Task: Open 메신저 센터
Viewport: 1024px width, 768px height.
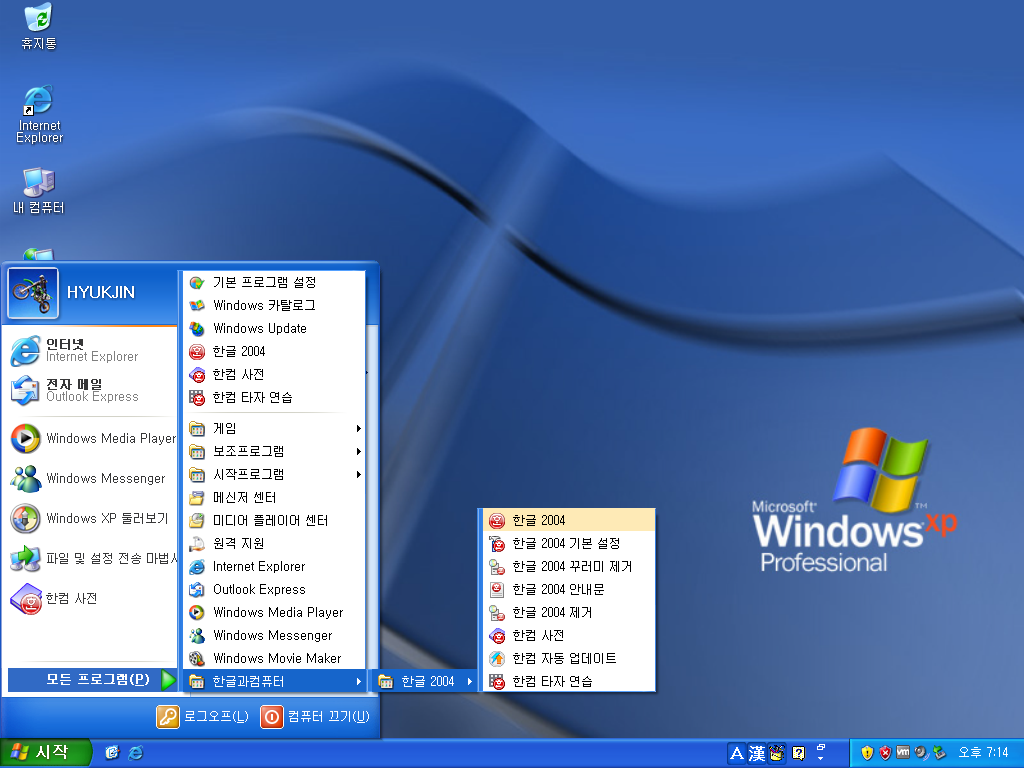Action: (x=274, y=498)
